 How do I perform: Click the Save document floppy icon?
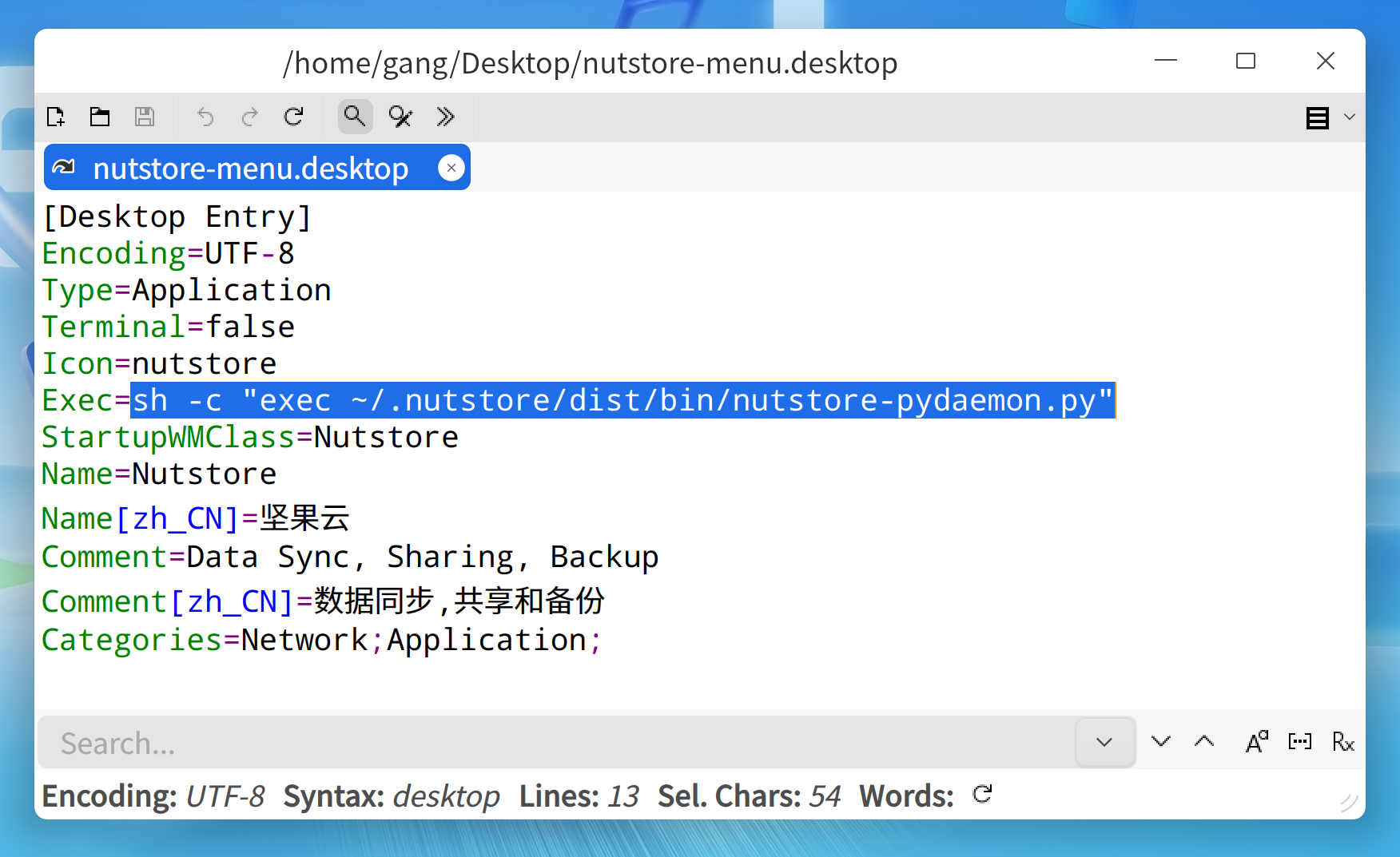(x=145, y=117)
